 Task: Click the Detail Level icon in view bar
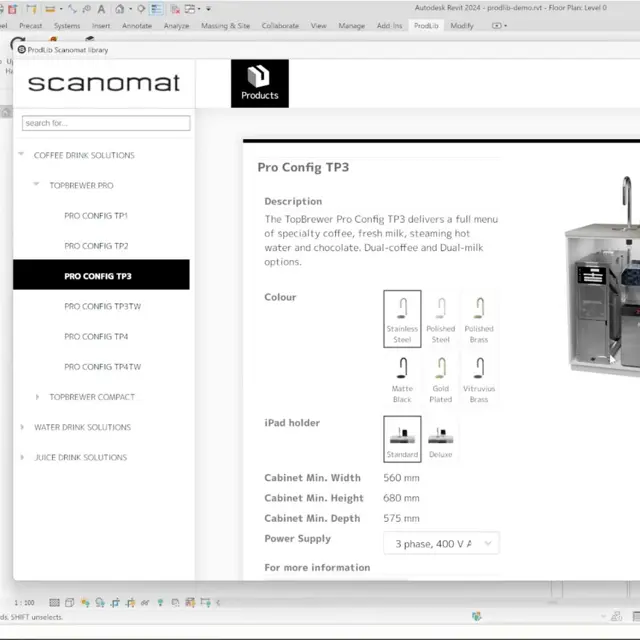point(54,603)
